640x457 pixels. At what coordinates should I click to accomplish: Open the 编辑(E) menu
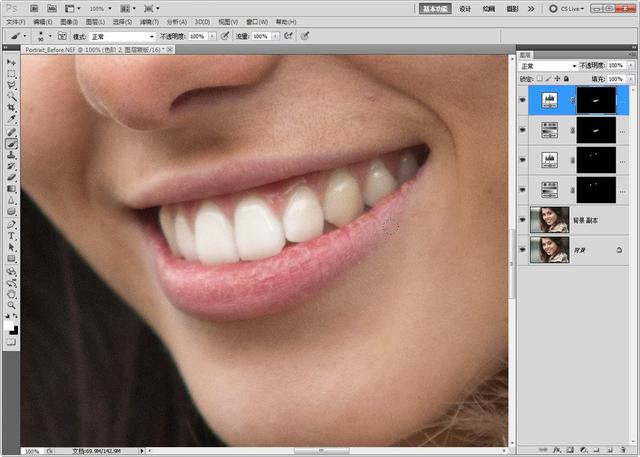[x=42, y=22]
